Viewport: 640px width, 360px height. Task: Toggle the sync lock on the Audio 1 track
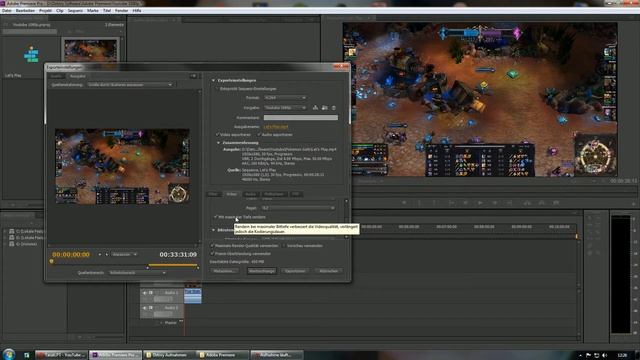pyautogui.click(x=151, y=293)
